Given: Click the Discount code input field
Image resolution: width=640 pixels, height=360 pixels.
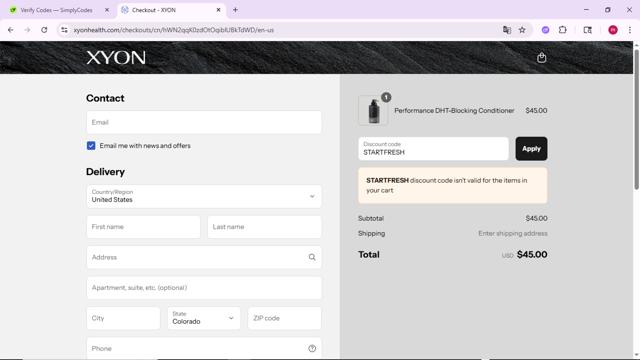Looking at the screenshot, I should (433, 149).
